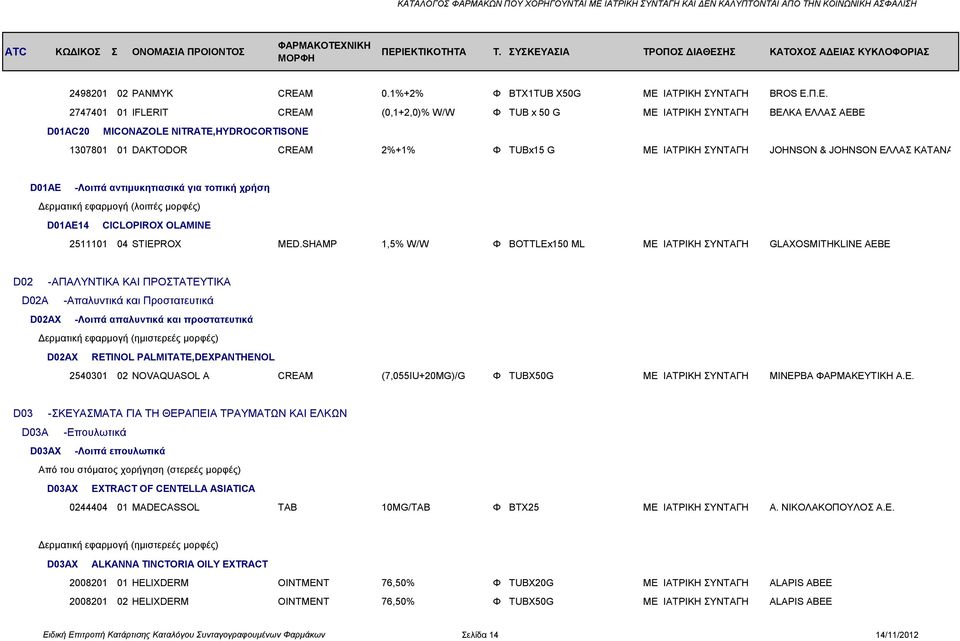Select packaging BTX25
This screenshot has height=641, width=960.
coord(524,508)
